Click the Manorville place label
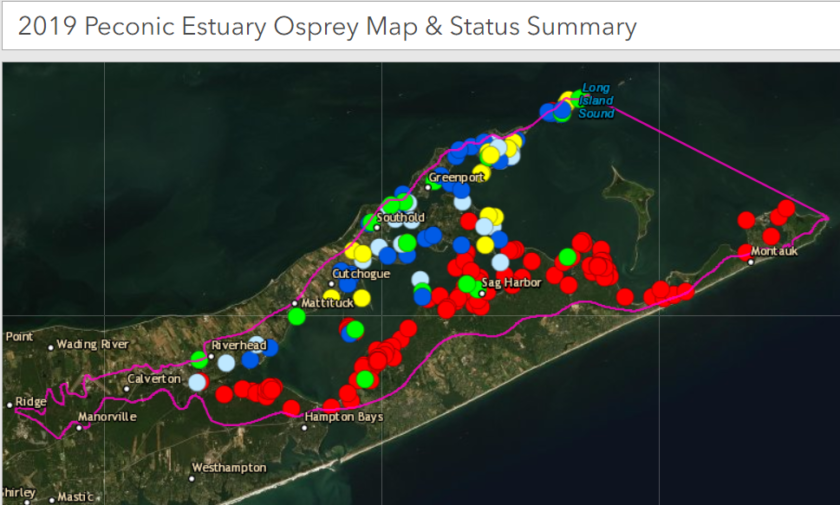The height and width of the screenshot is (505, 840). [x=107, y=416]
